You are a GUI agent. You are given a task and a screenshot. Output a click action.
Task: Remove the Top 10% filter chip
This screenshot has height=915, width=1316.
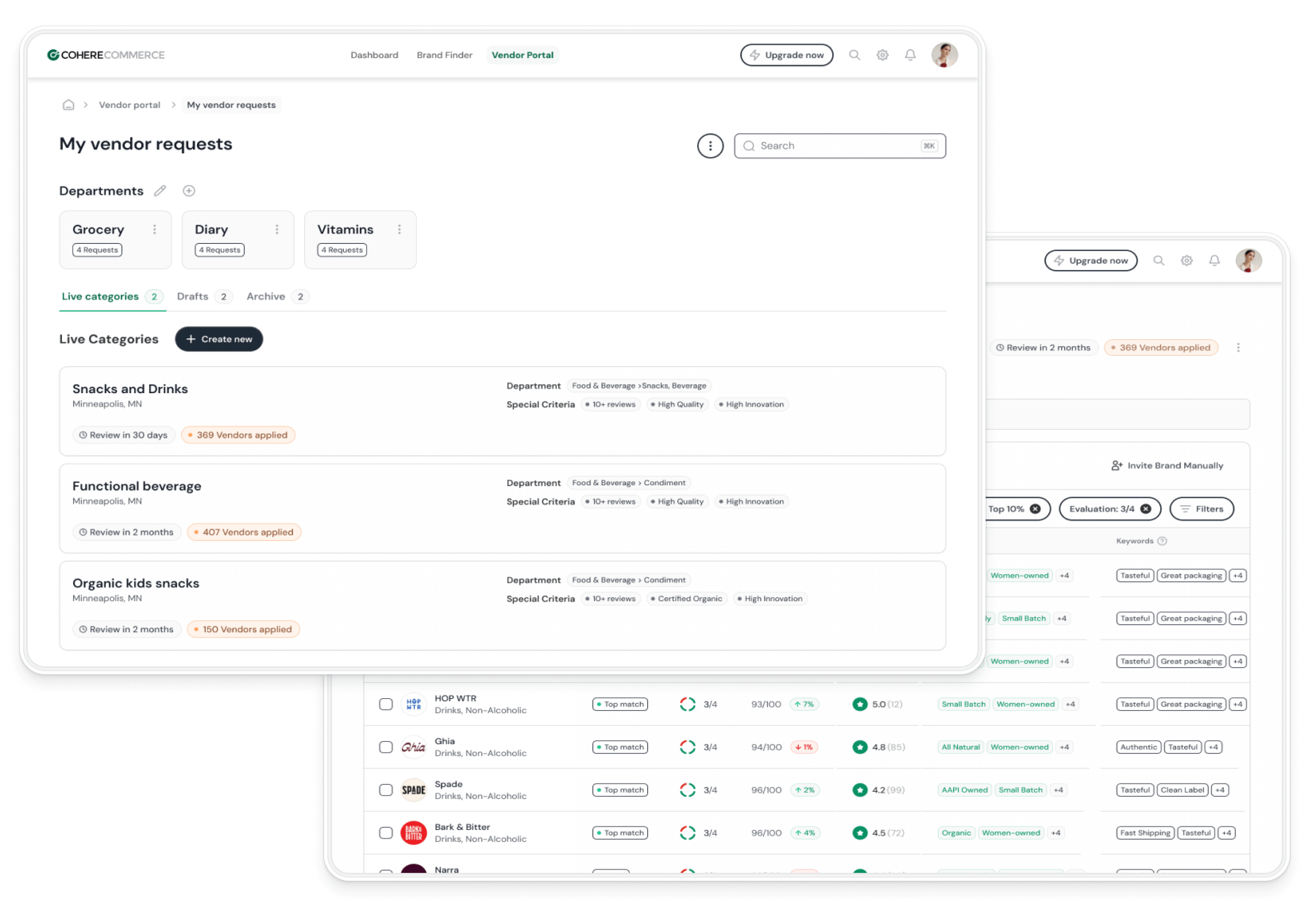click(x=1035, y=509)
